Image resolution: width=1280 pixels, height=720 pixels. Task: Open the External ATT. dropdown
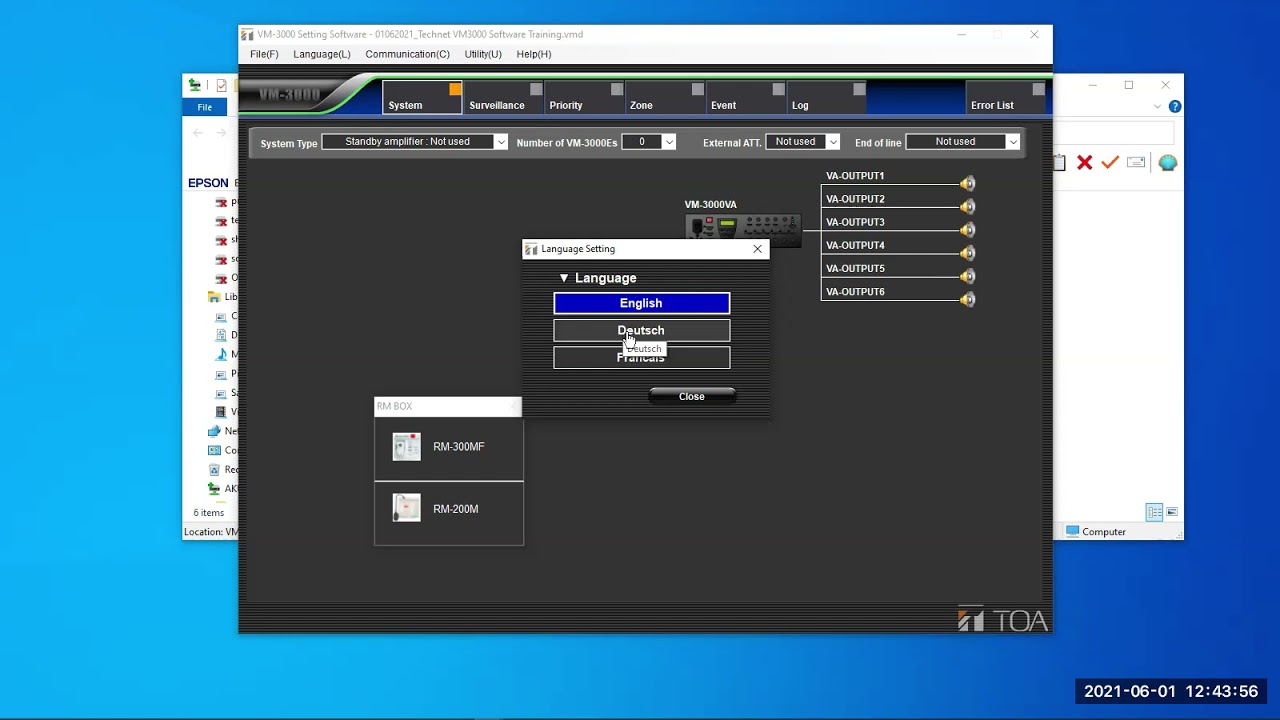[x=832, y=142]
